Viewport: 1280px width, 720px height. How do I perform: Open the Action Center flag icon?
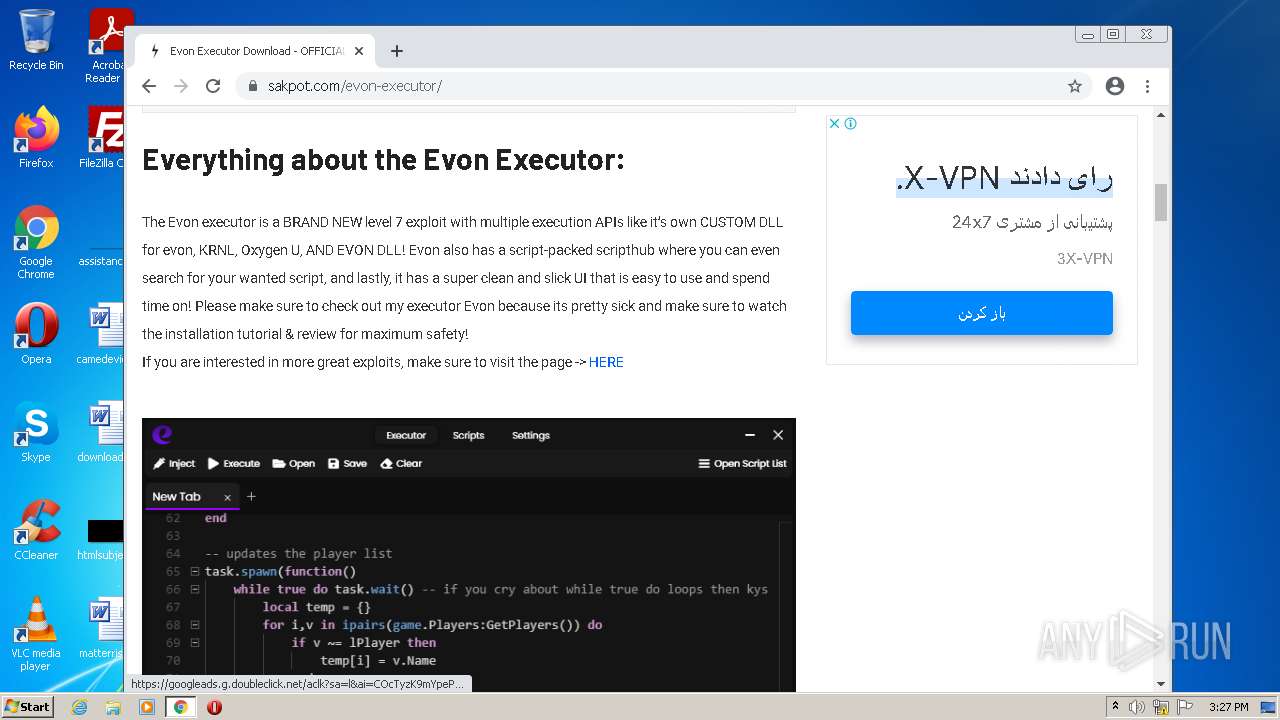(x=1185, y=707)
